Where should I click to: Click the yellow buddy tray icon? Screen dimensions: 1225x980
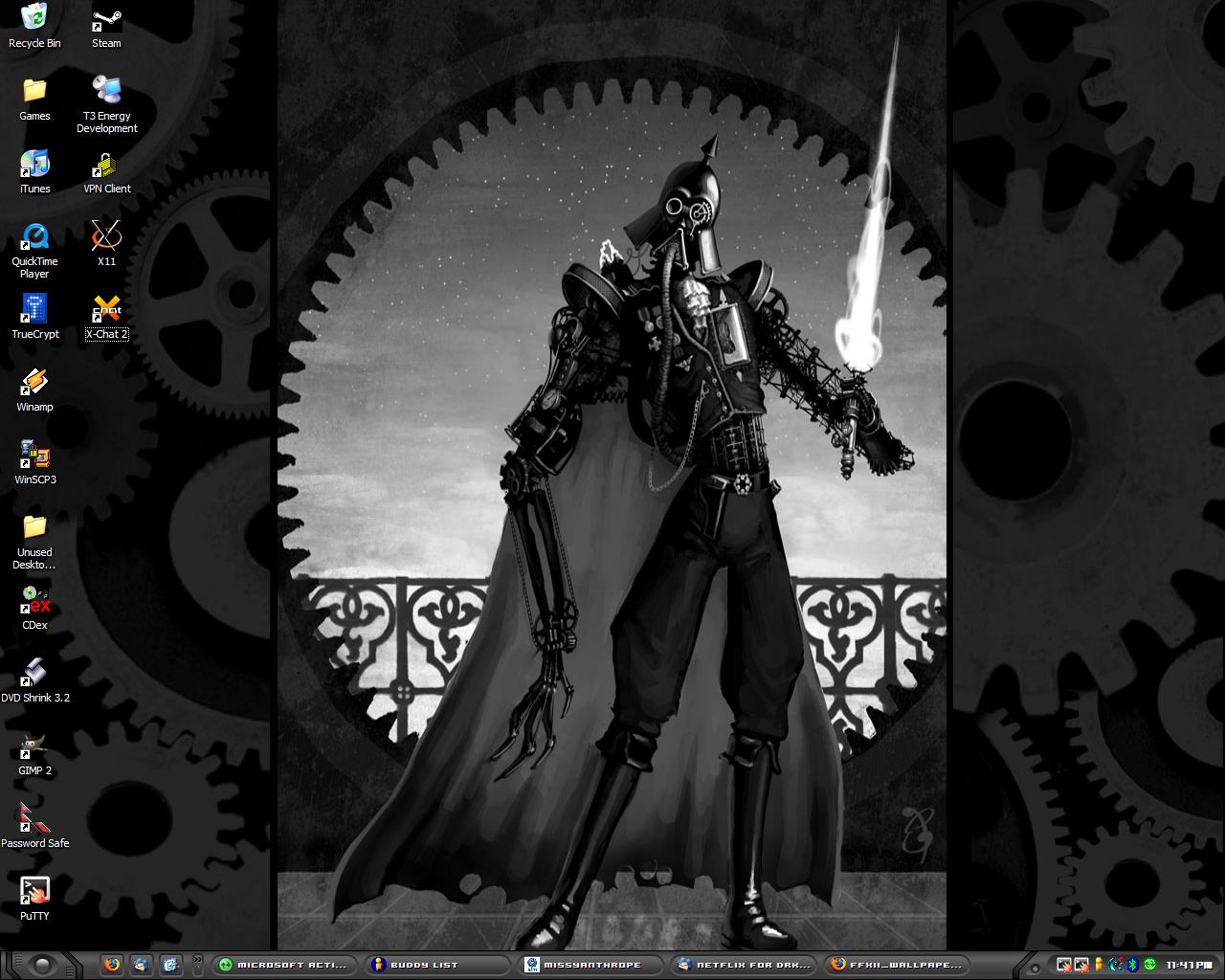(1099, 965)
